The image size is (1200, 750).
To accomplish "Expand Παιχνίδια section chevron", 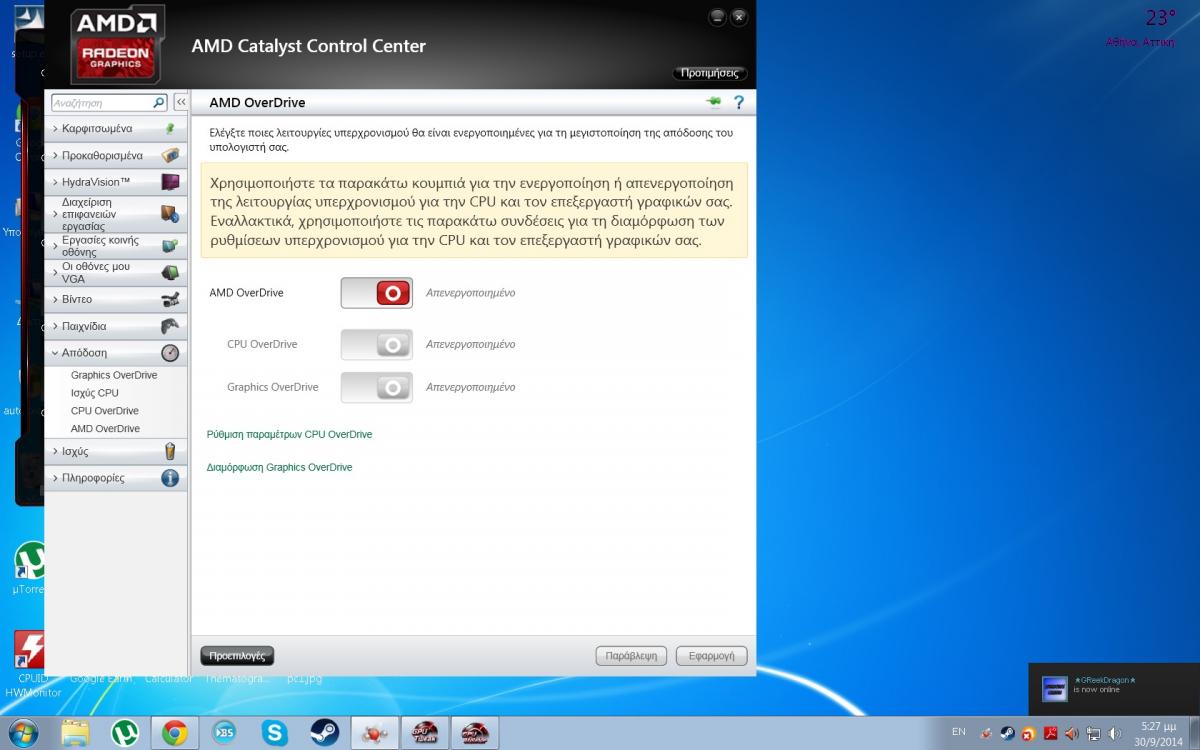I will (55, 327).
